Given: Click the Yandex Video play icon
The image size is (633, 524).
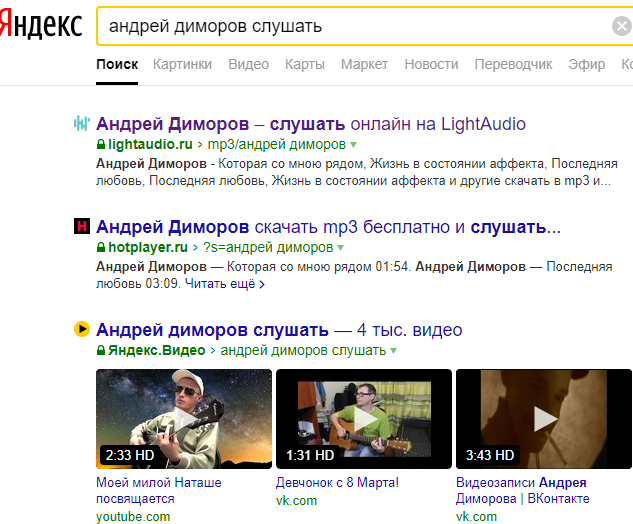Looking at the screenshot, I should (82, 329).
